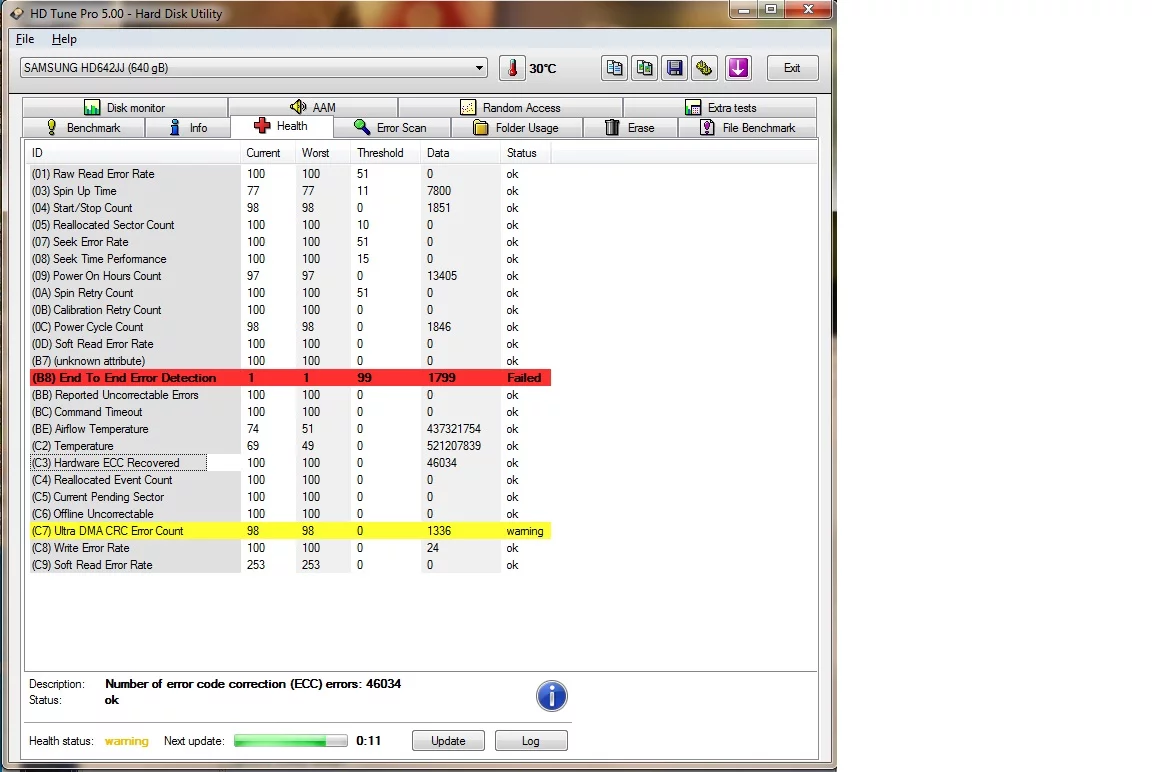The image size is (1152, 772).
Task: Click the HD Tune Pro title bar icon
Action: 16,13
